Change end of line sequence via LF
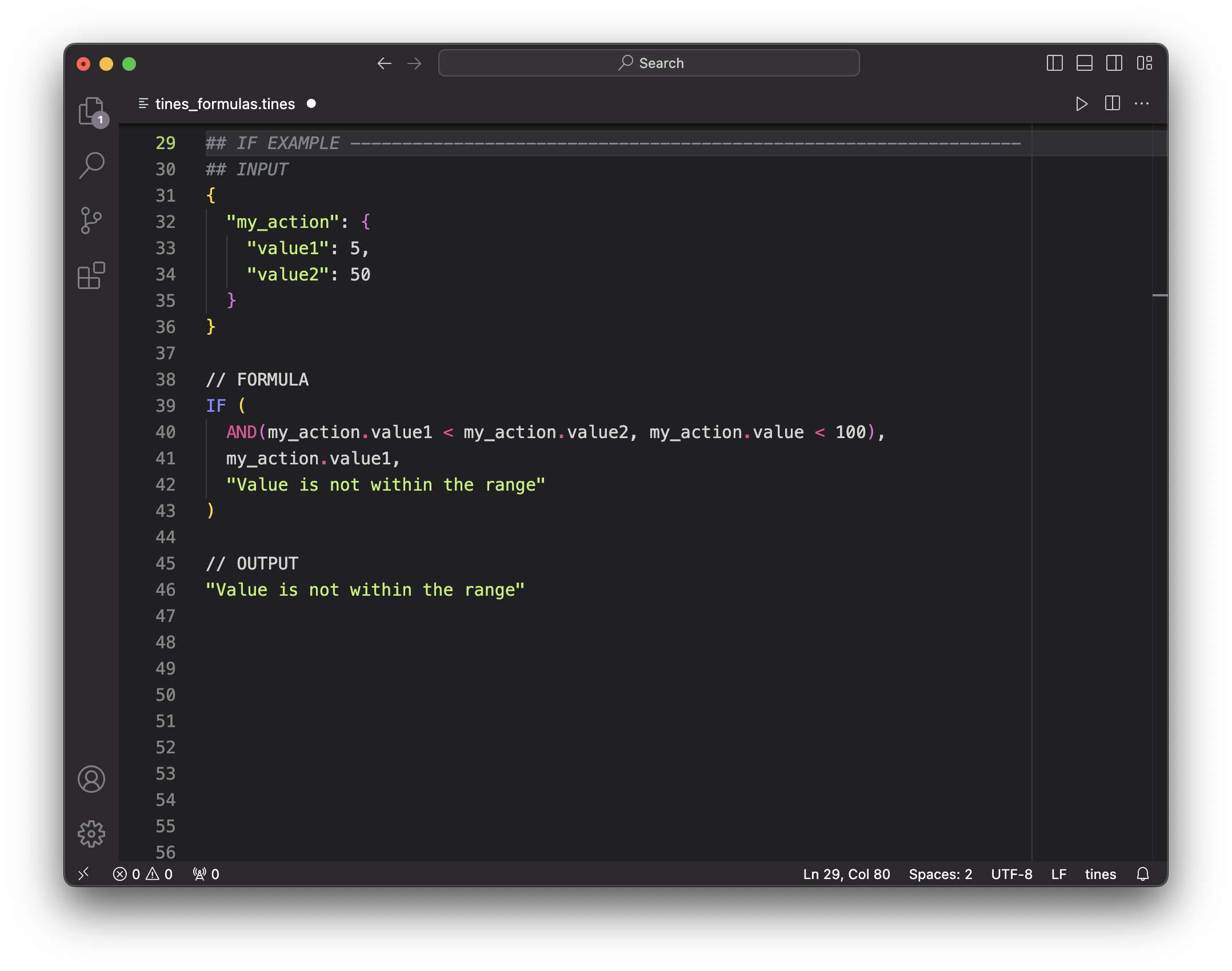The width and height of the screenshot is (1232, 971). point(1058,874)
